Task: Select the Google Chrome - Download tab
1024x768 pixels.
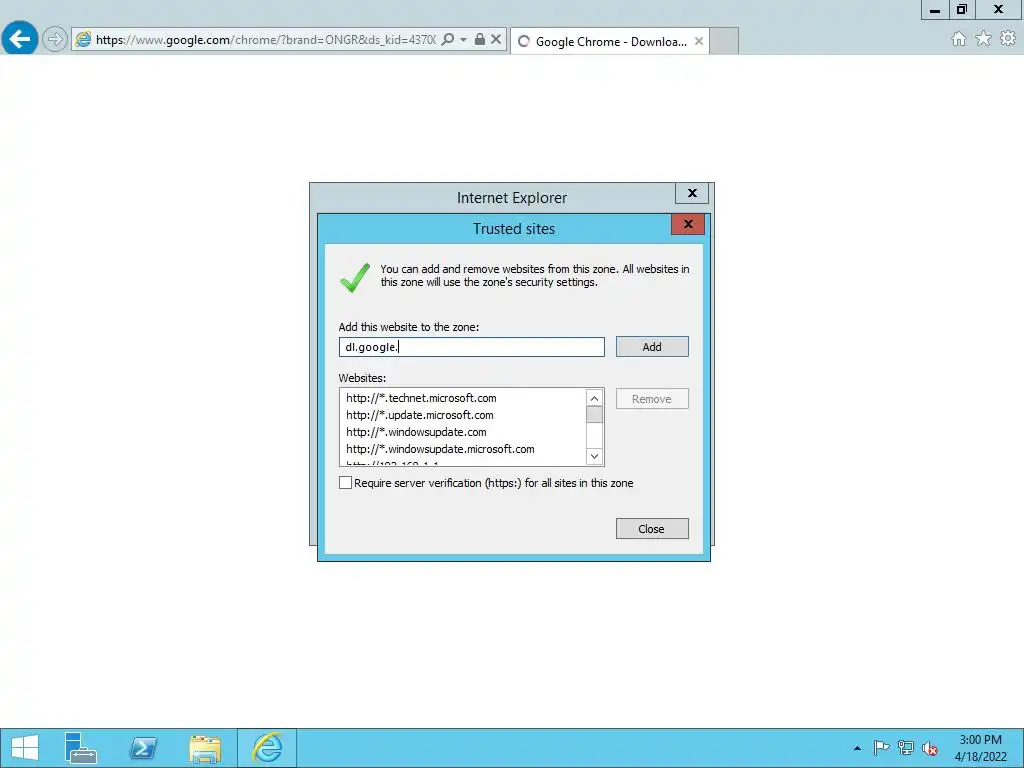Action: tap(610, 41)
